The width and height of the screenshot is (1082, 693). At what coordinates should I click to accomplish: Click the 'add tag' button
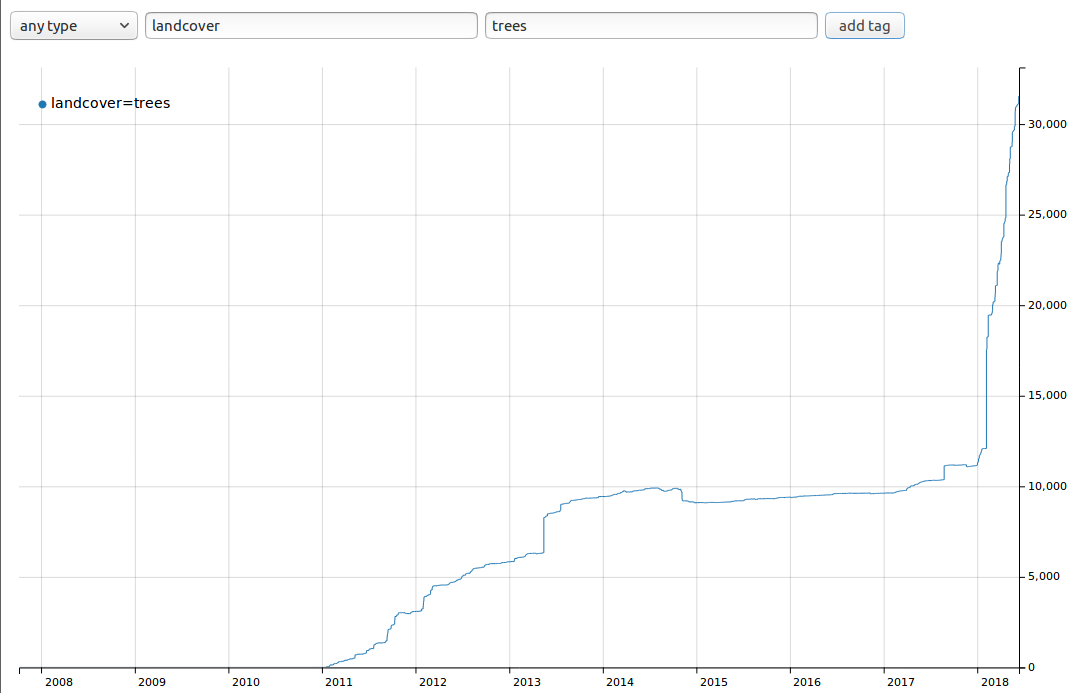(864, 26)
